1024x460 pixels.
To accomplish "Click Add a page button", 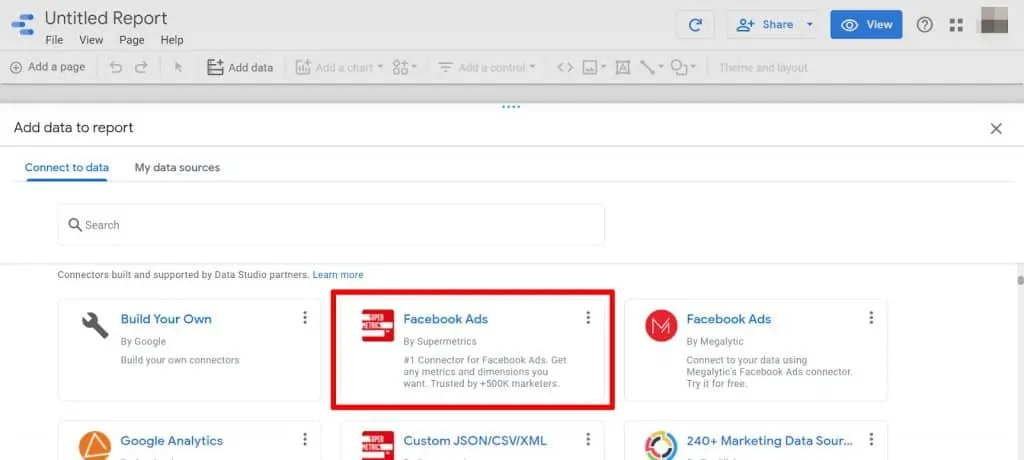I will click(48, 67).
